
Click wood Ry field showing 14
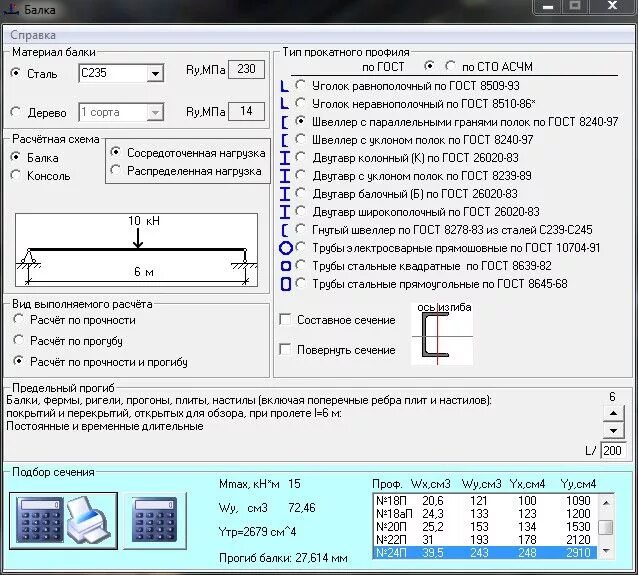click(x=246, y=111)
